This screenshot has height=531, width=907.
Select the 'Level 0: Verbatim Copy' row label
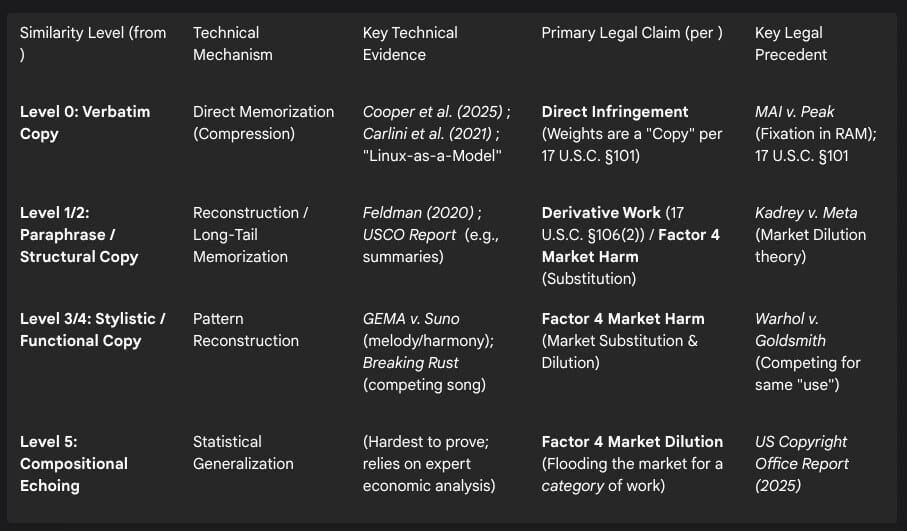click(85, 122)
